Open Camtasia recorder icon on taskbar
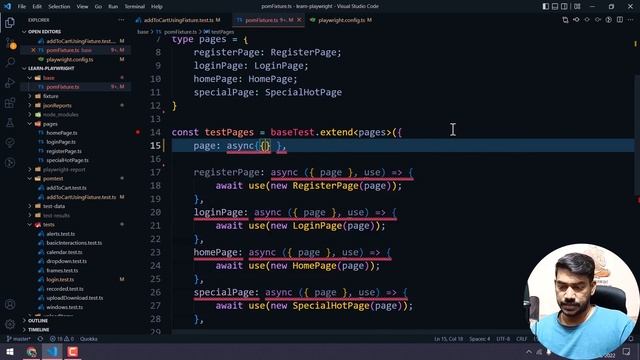The image size is (640, 360). coord(73,351)
